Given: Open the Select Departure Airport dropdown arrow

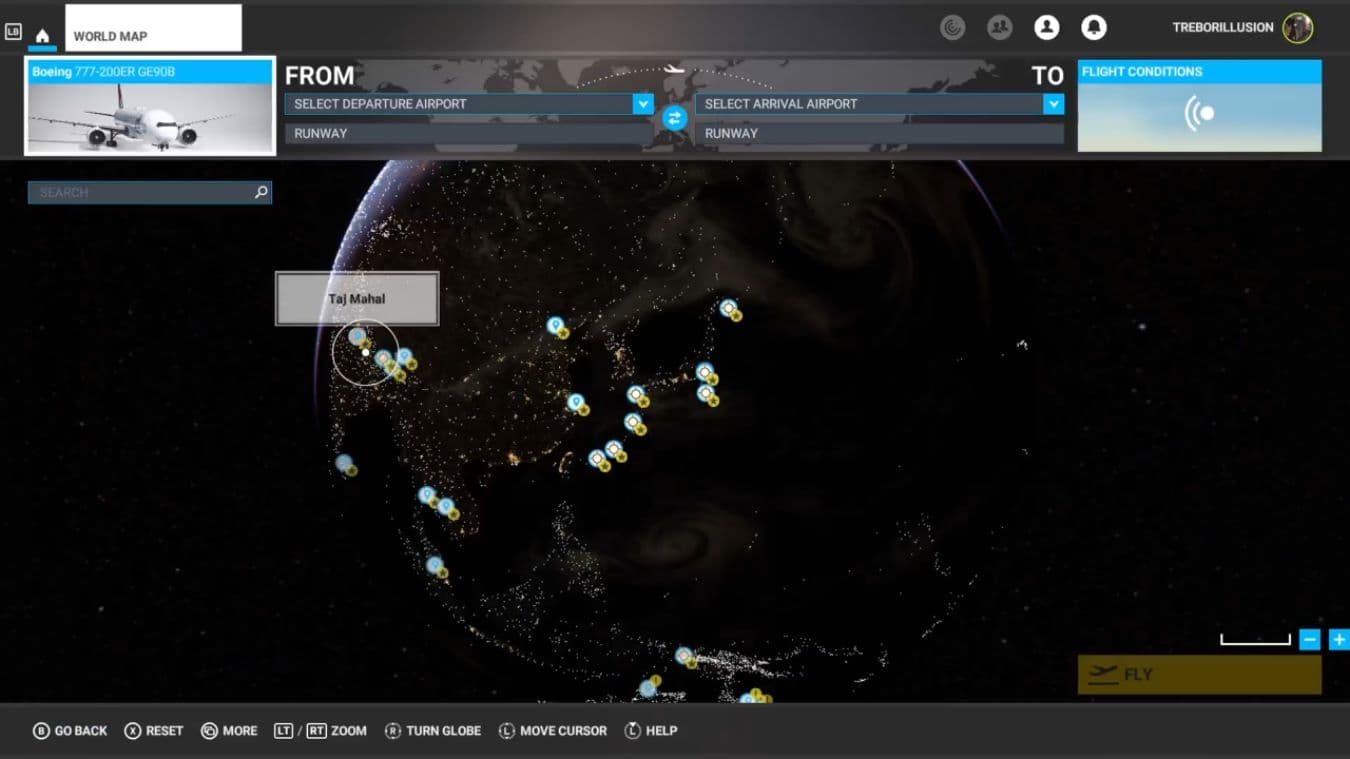Looking at the screenshot, I should (642, 104).
